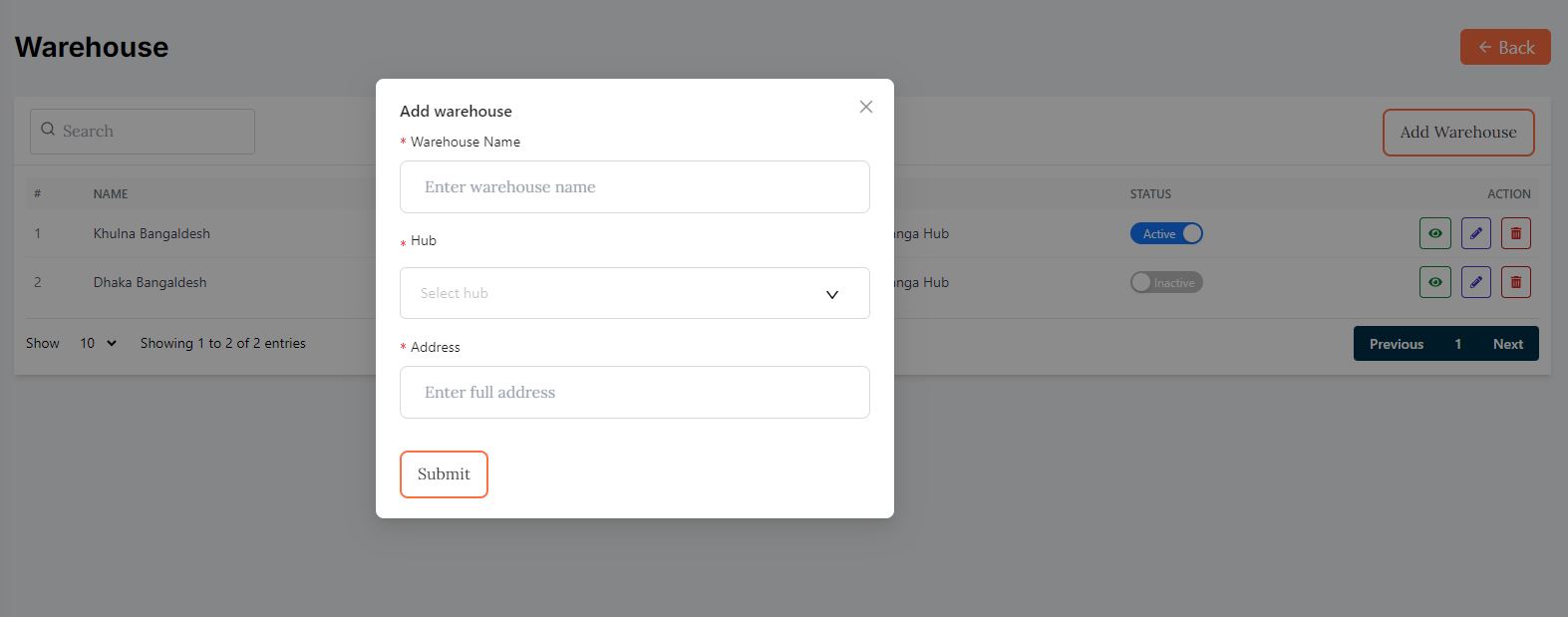View details of Khulna Bangaldesh warehouse

click(1434, 233)
